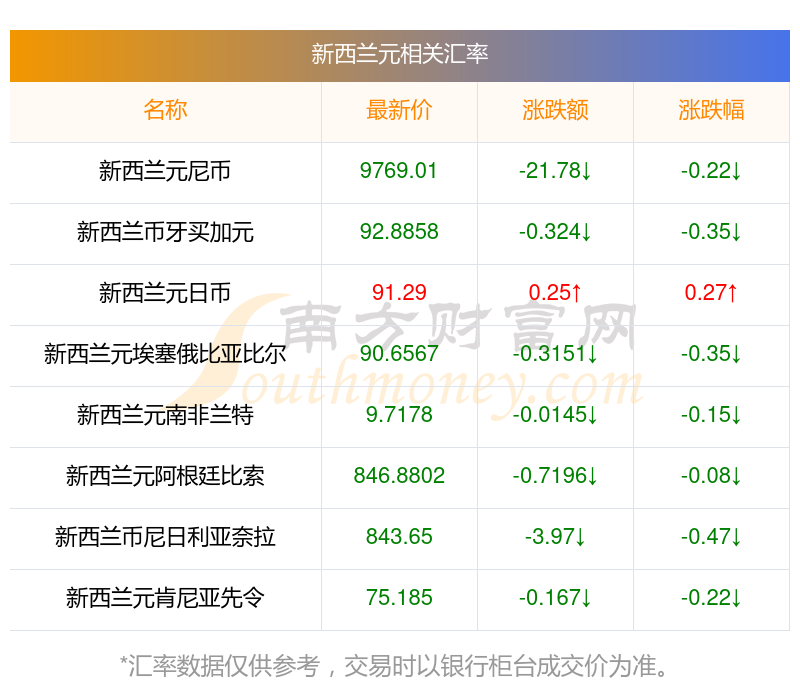
Task: Click the -21.78 down-arrow change value
Action: pos(555,171)
